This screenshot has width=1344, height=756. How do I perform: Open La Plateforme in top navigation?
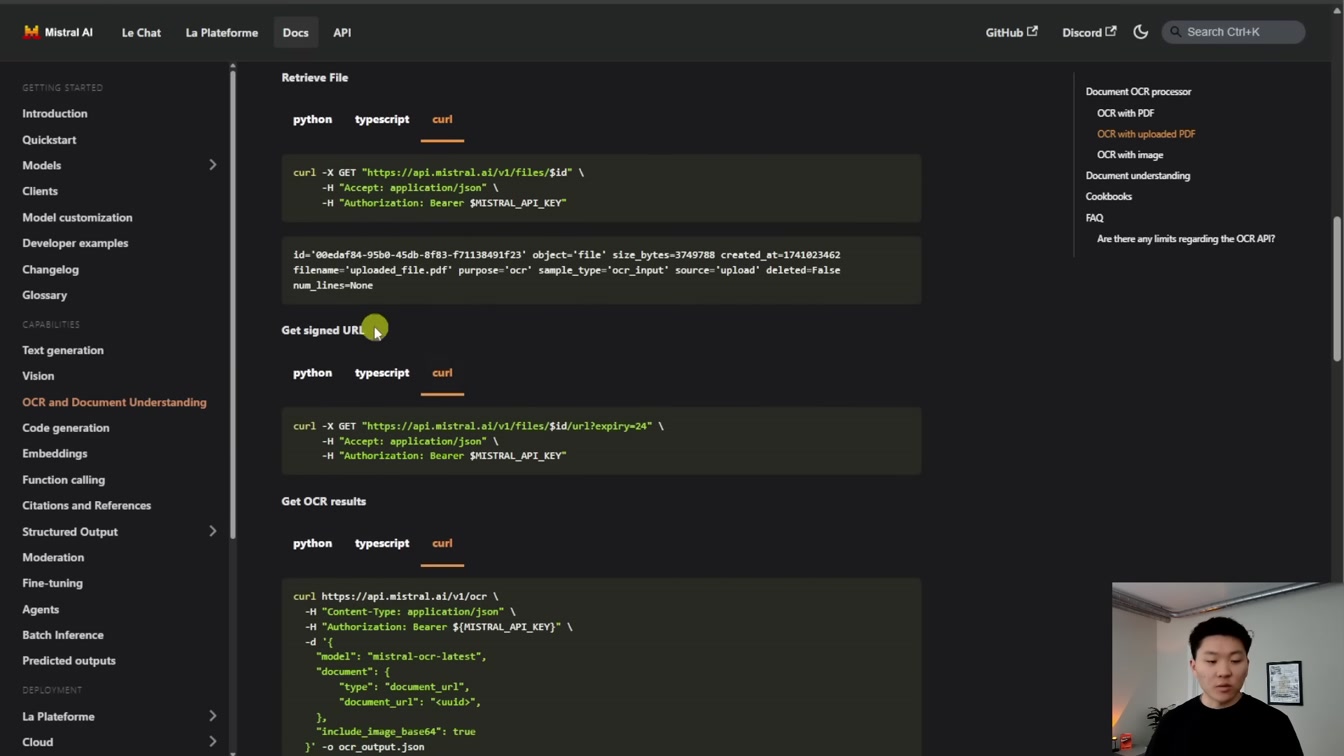222,32
